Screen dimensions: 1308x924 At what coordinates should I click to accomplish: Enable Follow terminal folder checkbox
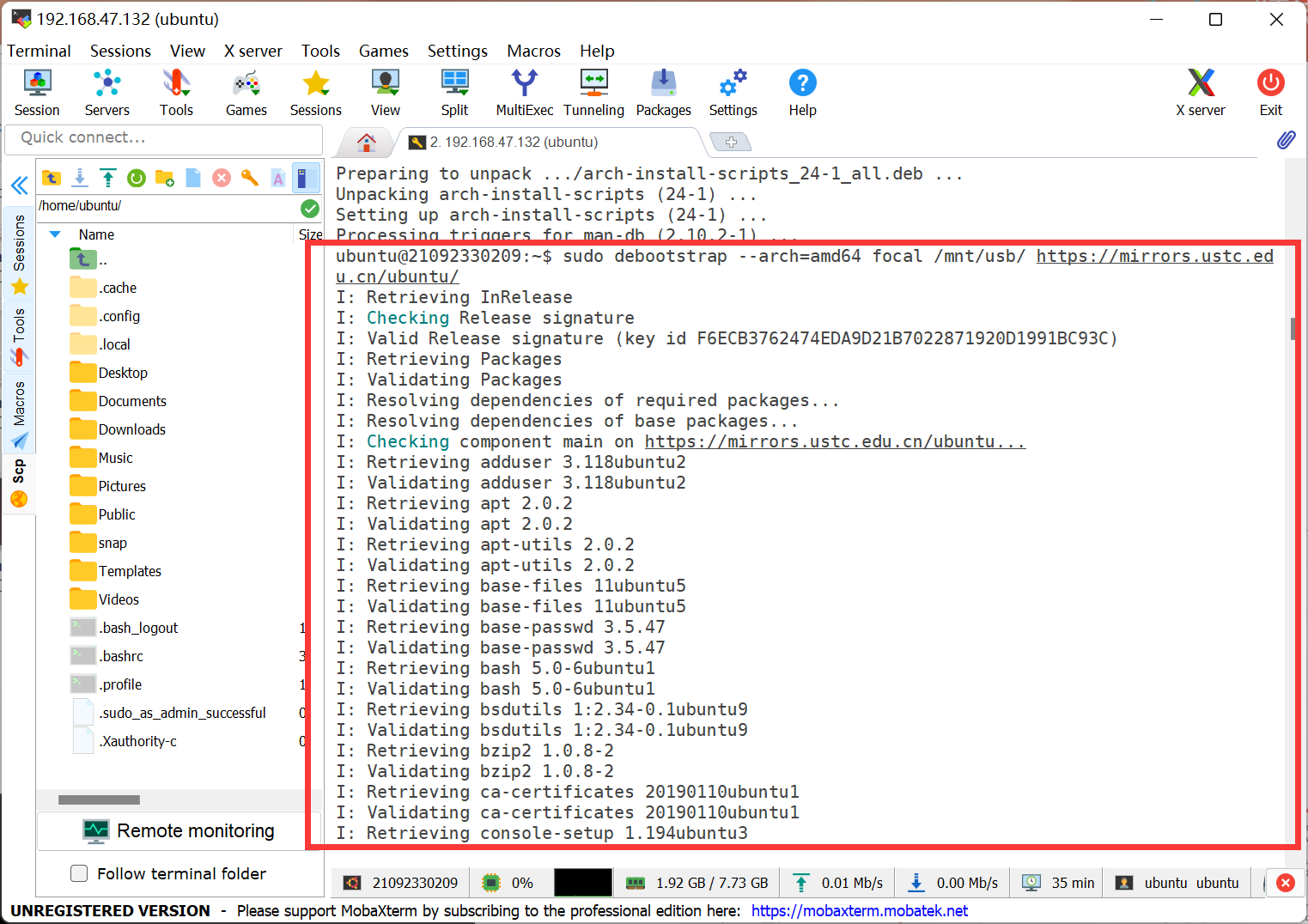coord(79,873)
